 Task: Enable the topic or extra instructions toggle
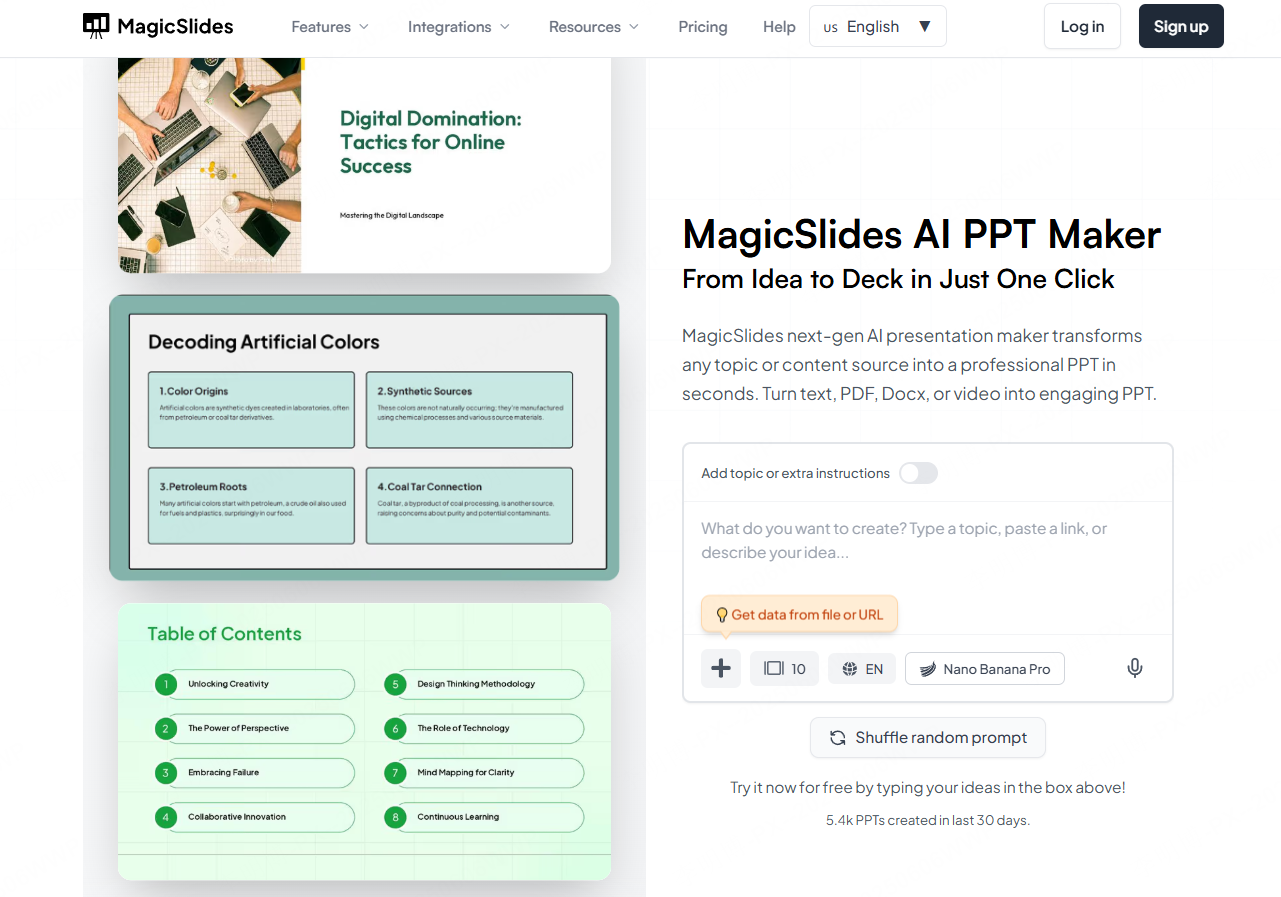pyautogui.click(x=918, y=472)
